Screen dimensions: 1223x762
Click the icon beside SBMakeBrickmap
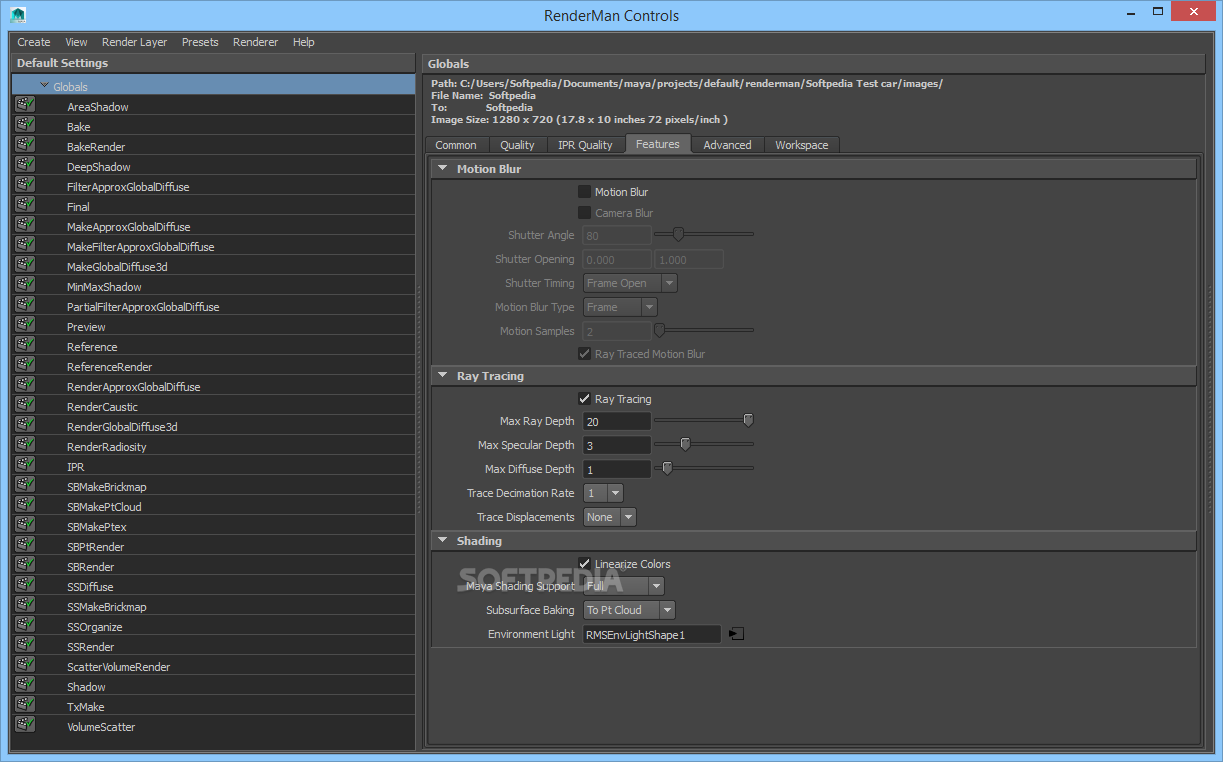click(x=25, y=485)
